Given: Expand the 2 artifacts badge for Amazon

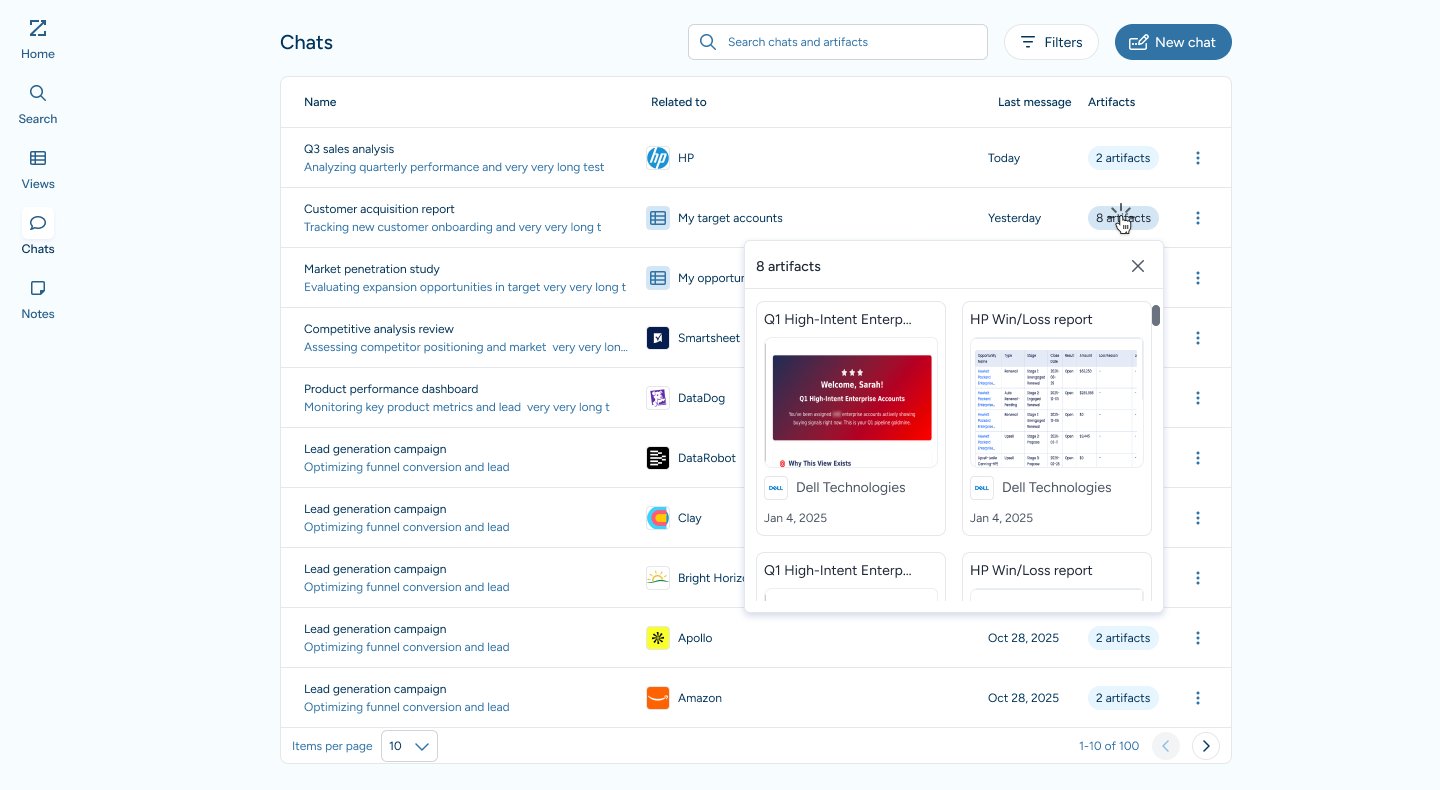Looking at the screenshot, I should coord(1123,698).
